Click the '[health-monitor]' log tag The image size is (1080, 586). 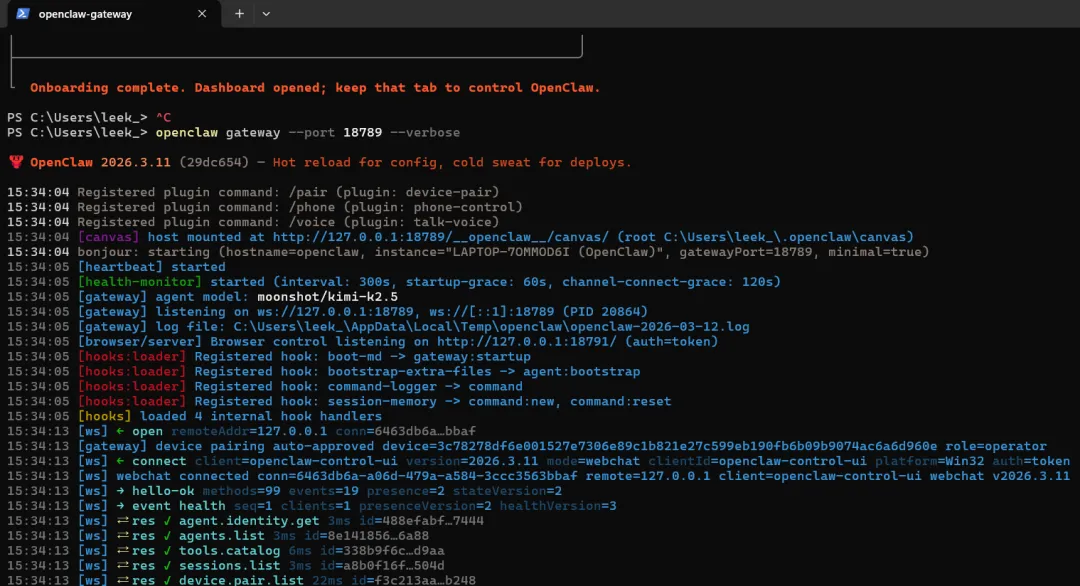pyautogui.click(x=139, y=282)
